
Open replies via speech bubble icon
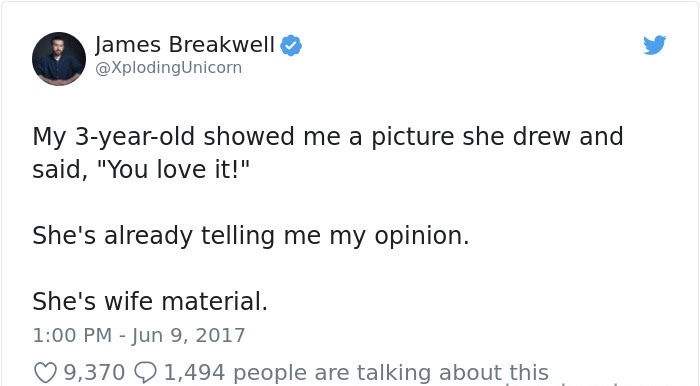(x=146, y=372)
